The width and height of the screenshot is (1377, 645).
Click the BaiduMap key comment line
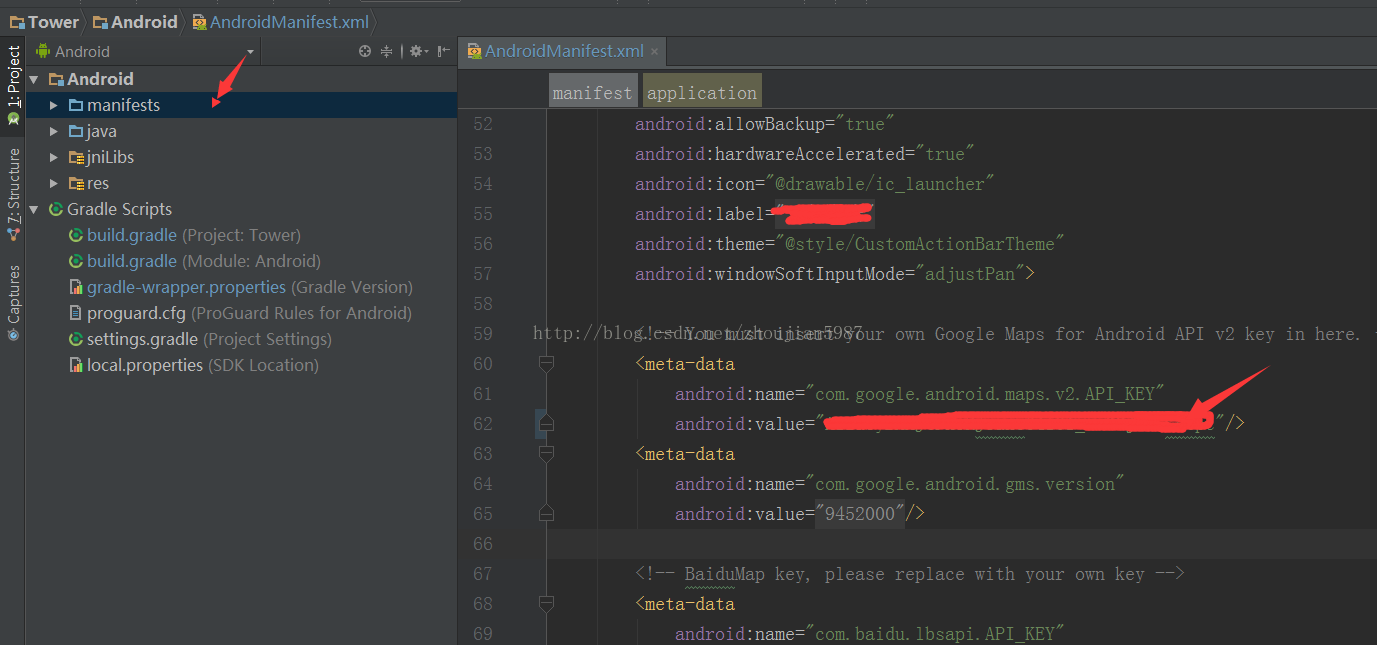[x=909, y=574]
